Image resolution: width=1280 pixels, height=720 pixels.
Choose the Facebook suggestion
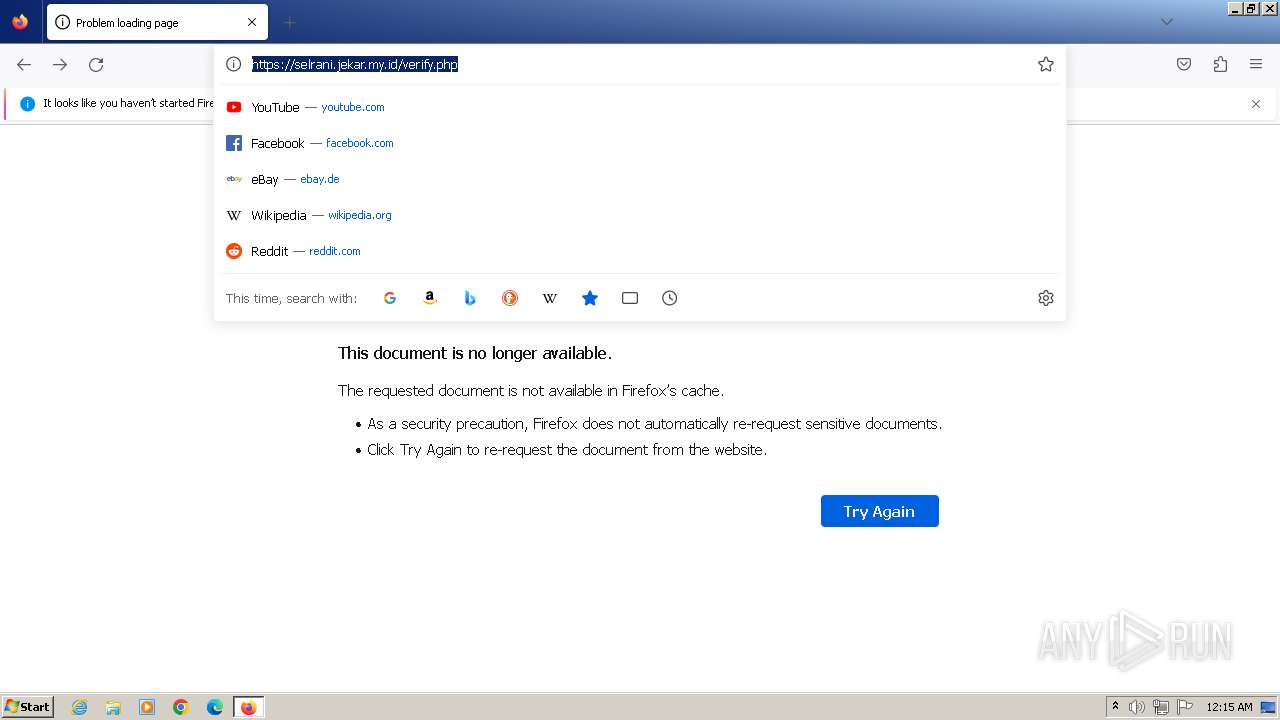tap(640, 143)
